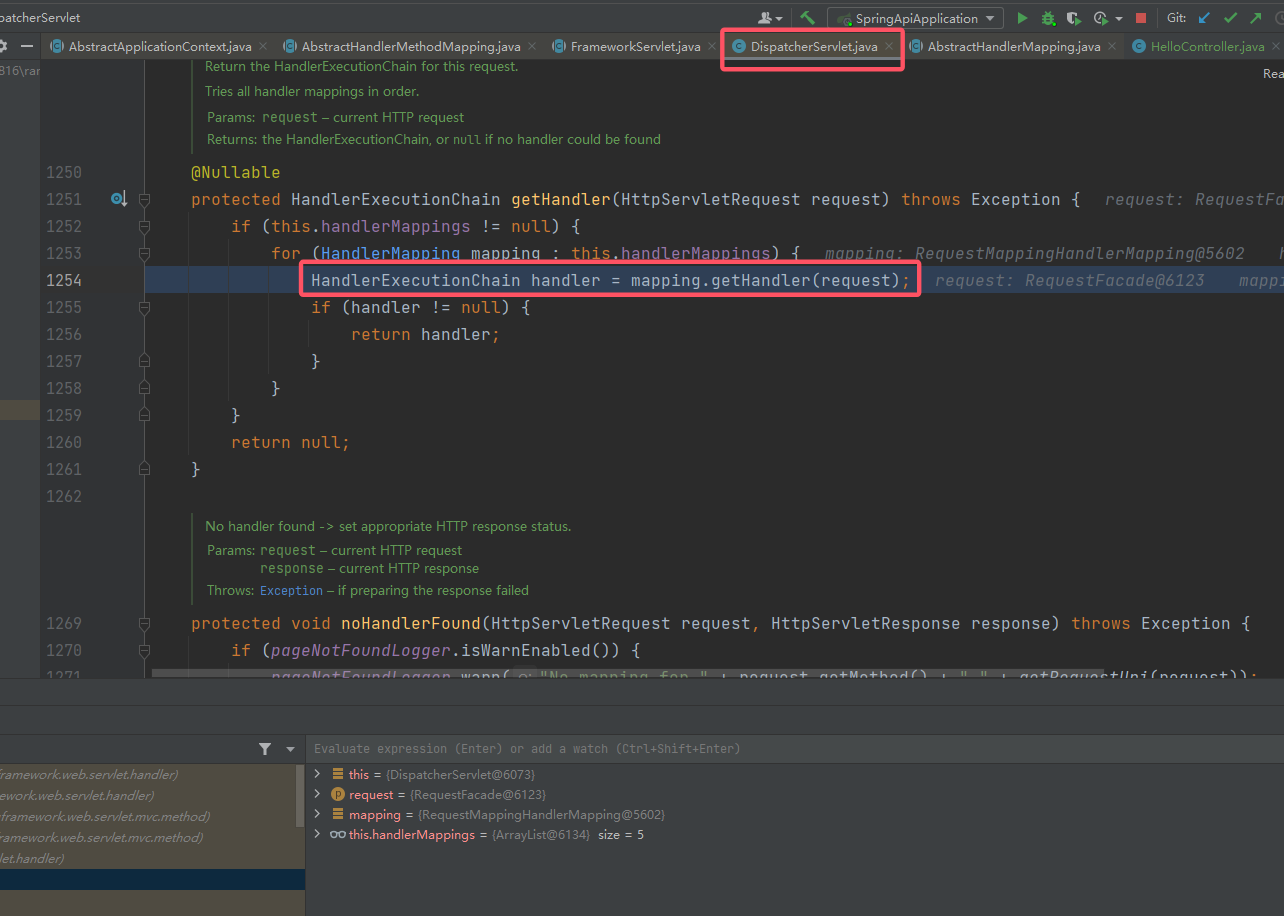Expand the profiler dropdown arrow
The width and height of the screenshot is (1284, 916).
coord(1118,19)
